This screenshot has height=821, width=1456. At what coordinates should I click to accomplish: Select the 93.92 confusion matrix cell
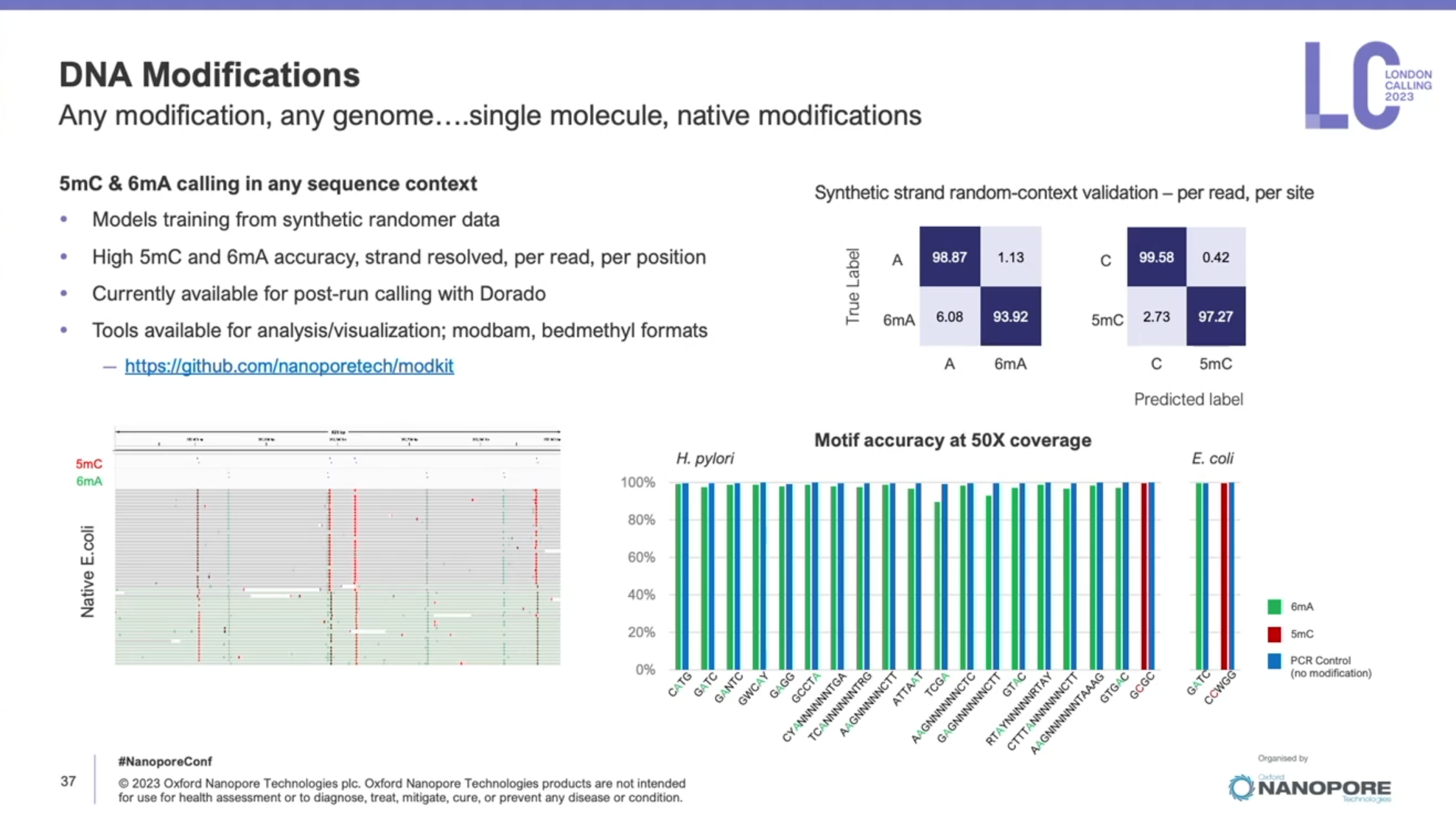point(1010,316)
